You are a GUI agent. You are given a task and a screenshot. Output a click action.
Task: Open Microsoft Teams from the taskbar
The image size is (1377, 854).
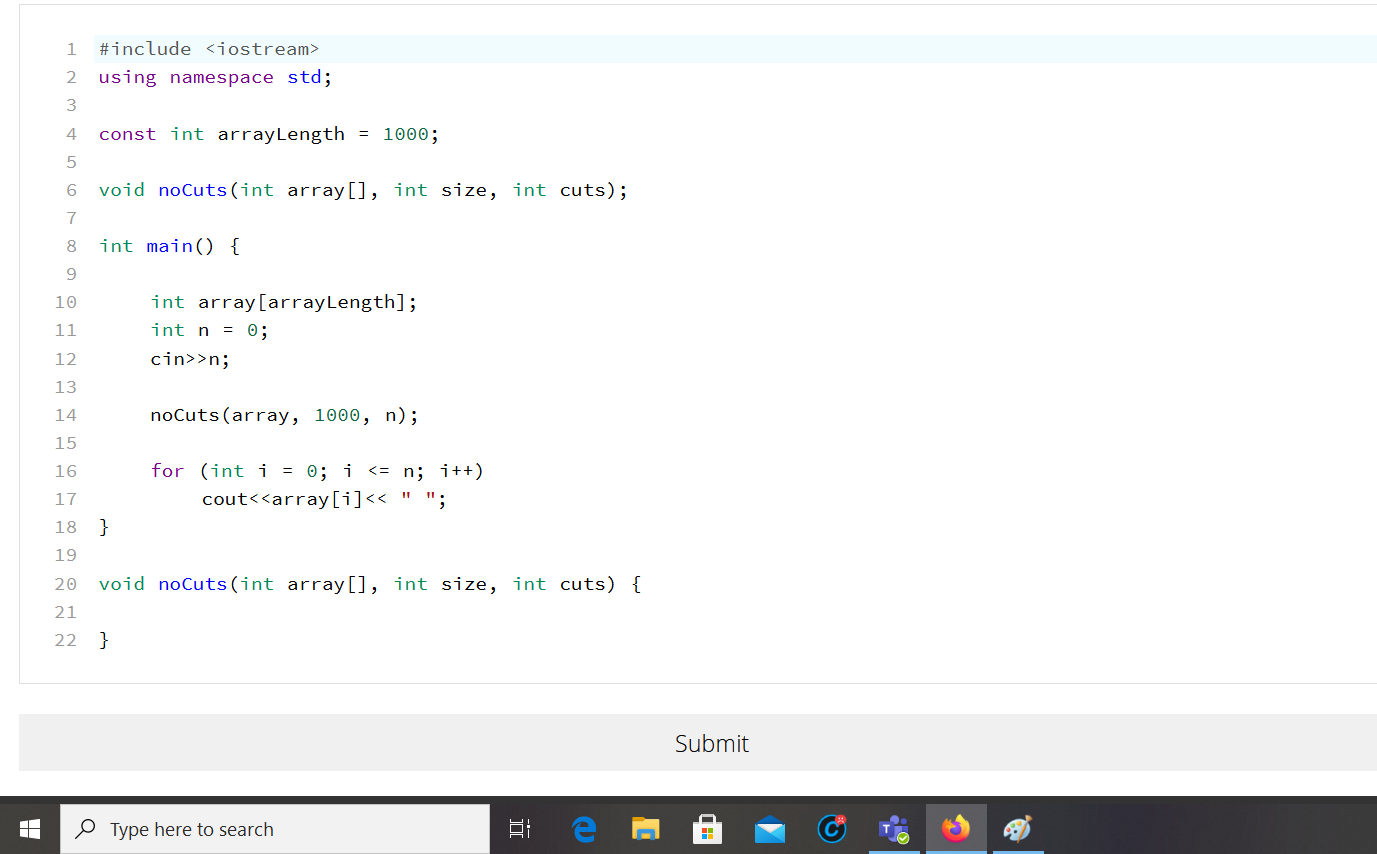(x=894, y=828)
